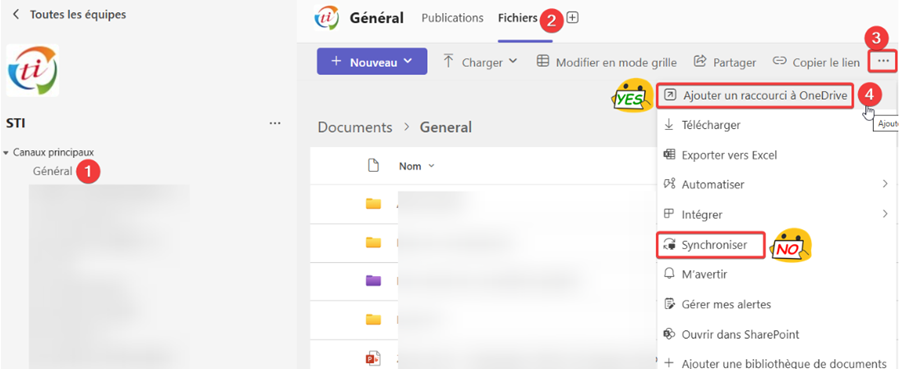Switch to the Publications tab
The image size is (900, 369).
tap(452, 18)
